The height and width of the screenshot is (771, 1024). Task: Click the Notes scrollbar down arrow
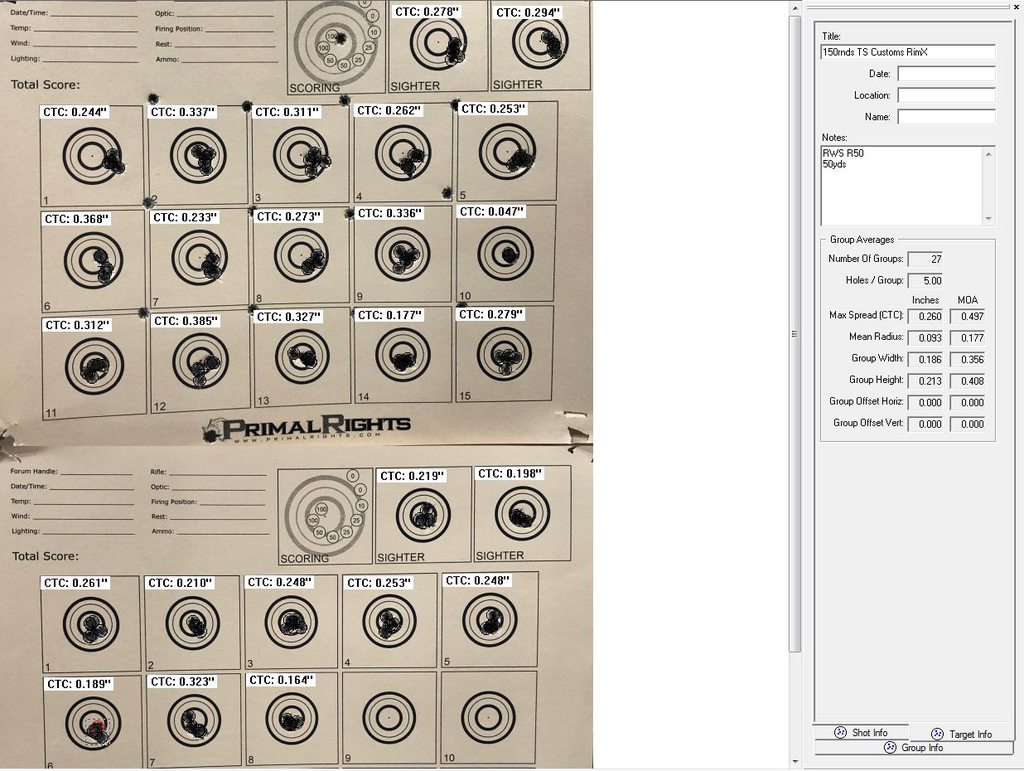pos(989,218)
